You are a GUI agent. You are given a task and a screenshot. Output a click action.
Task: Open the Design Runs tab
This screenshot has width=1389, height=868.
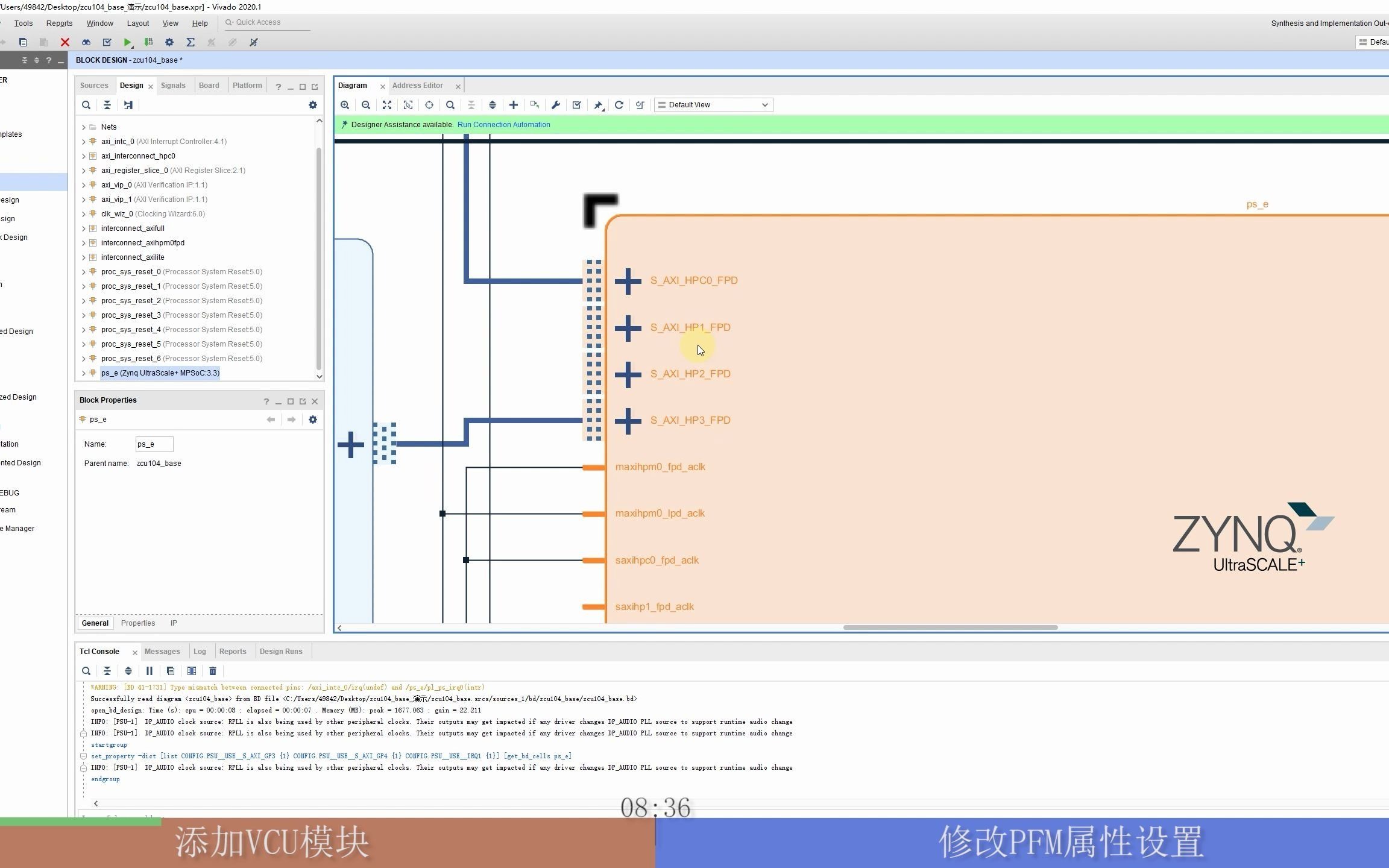click(281, 652)
